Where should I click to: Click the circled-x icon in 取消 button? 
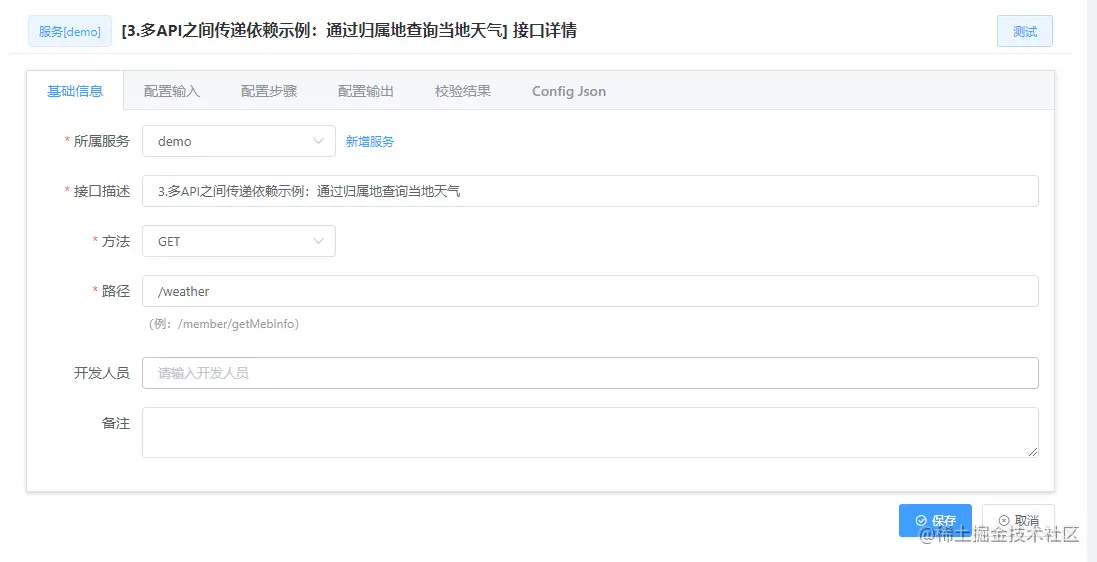pos(1004,521)
